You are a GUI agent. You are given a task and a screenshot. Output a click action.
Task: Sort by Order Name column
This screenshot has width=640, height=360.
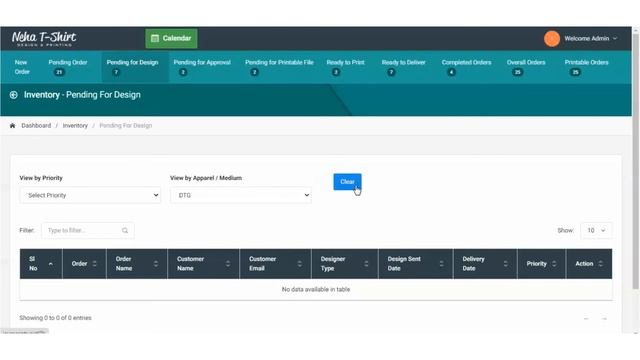(137, 264)
